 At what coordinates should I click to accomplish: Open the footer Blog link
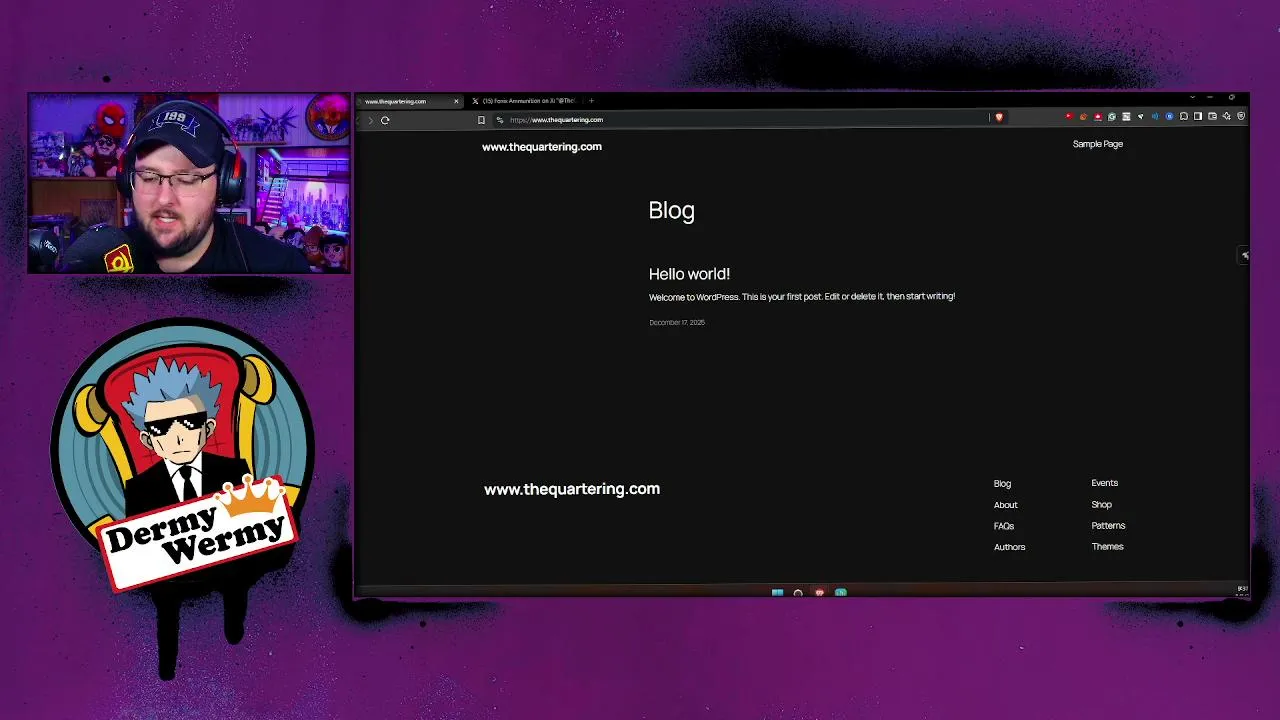pos(1002,484)
